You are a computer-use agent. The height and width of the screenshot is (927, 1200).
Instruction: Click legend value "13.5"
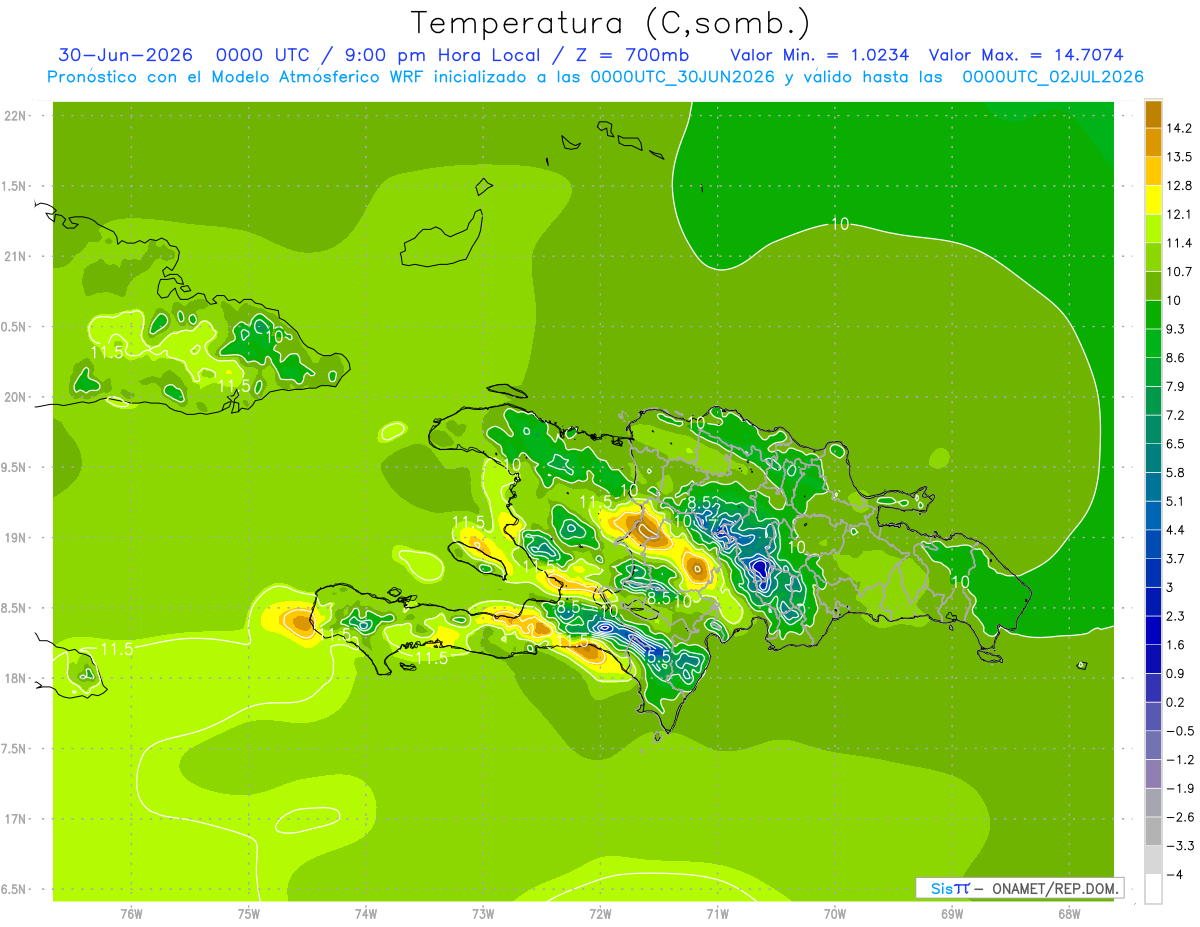click(1178, 157)
